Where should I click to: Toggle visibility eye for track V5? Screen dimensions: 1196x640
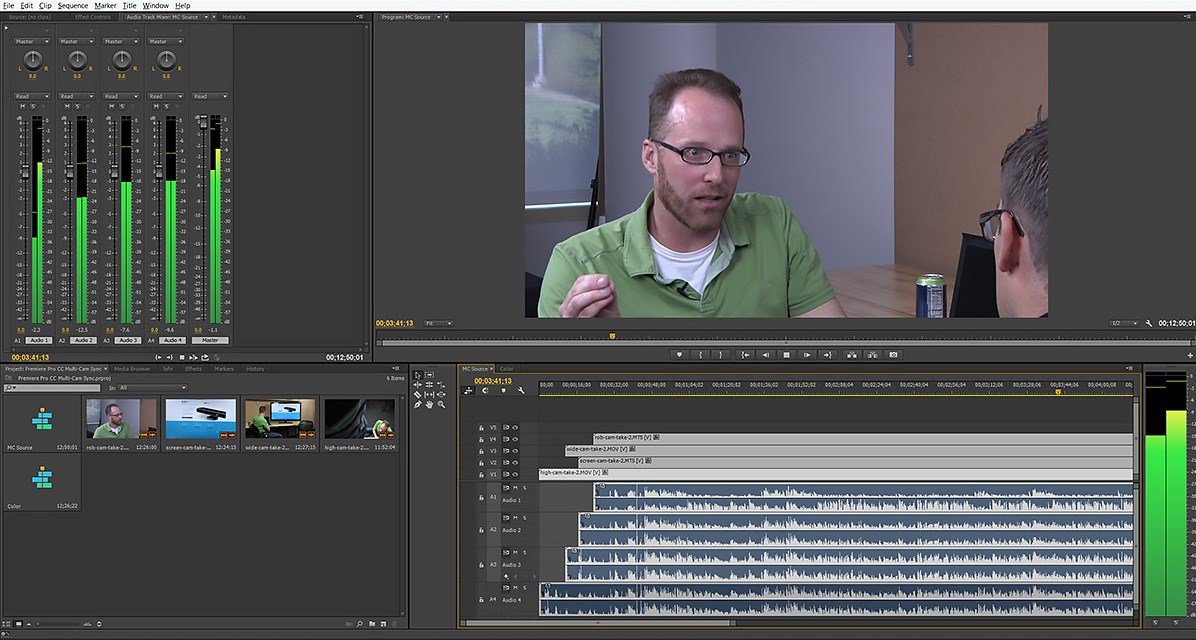pyautogui.click(x=516, y=427)
